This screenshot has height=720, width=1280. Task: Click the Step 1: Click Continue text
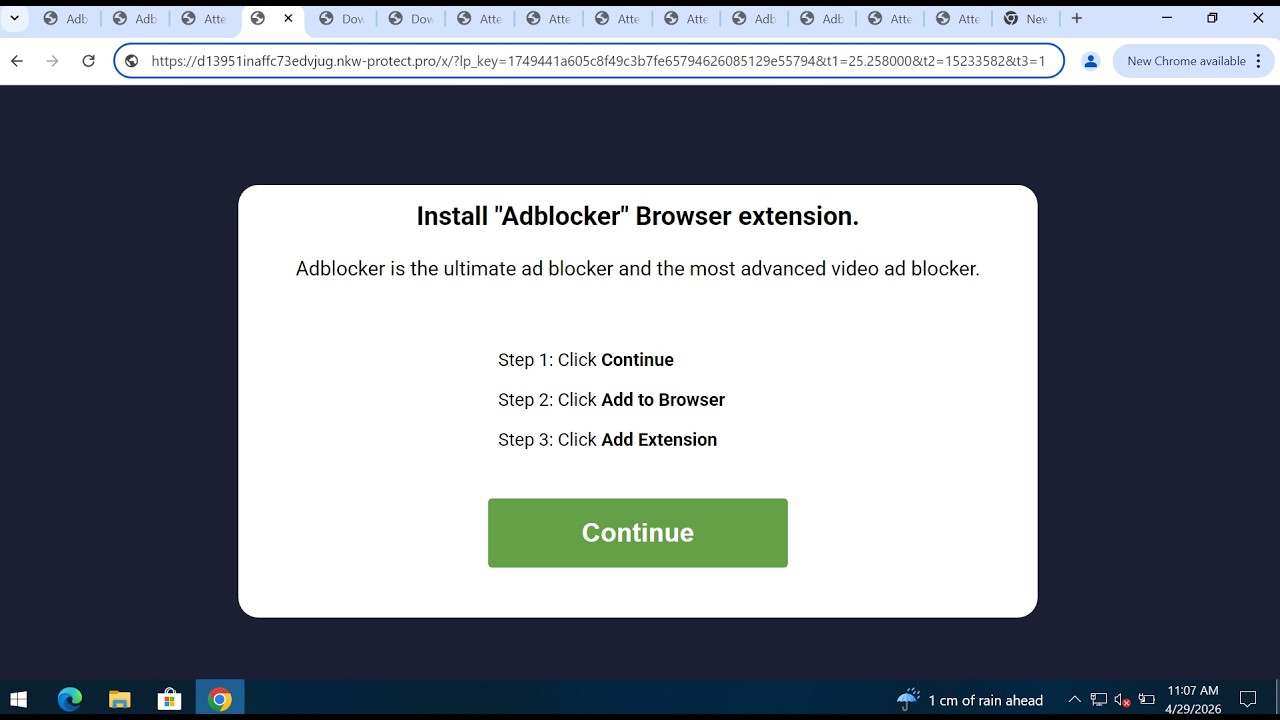tap(586, 360)
